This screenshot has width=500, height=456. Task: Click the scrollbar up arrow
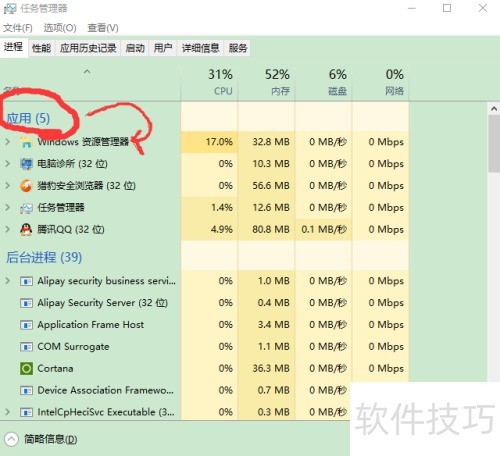pos(494,109)
